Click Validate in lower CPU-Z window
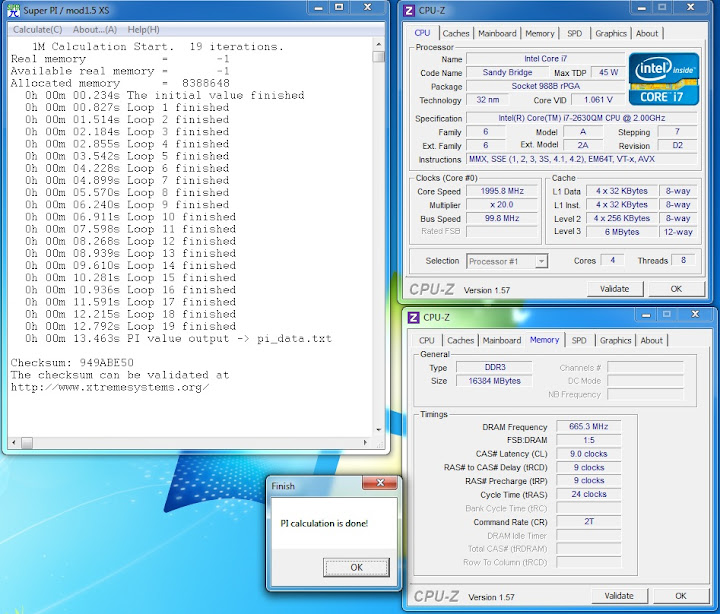This screenshot has width=720, height=614. tap(619, 596)
